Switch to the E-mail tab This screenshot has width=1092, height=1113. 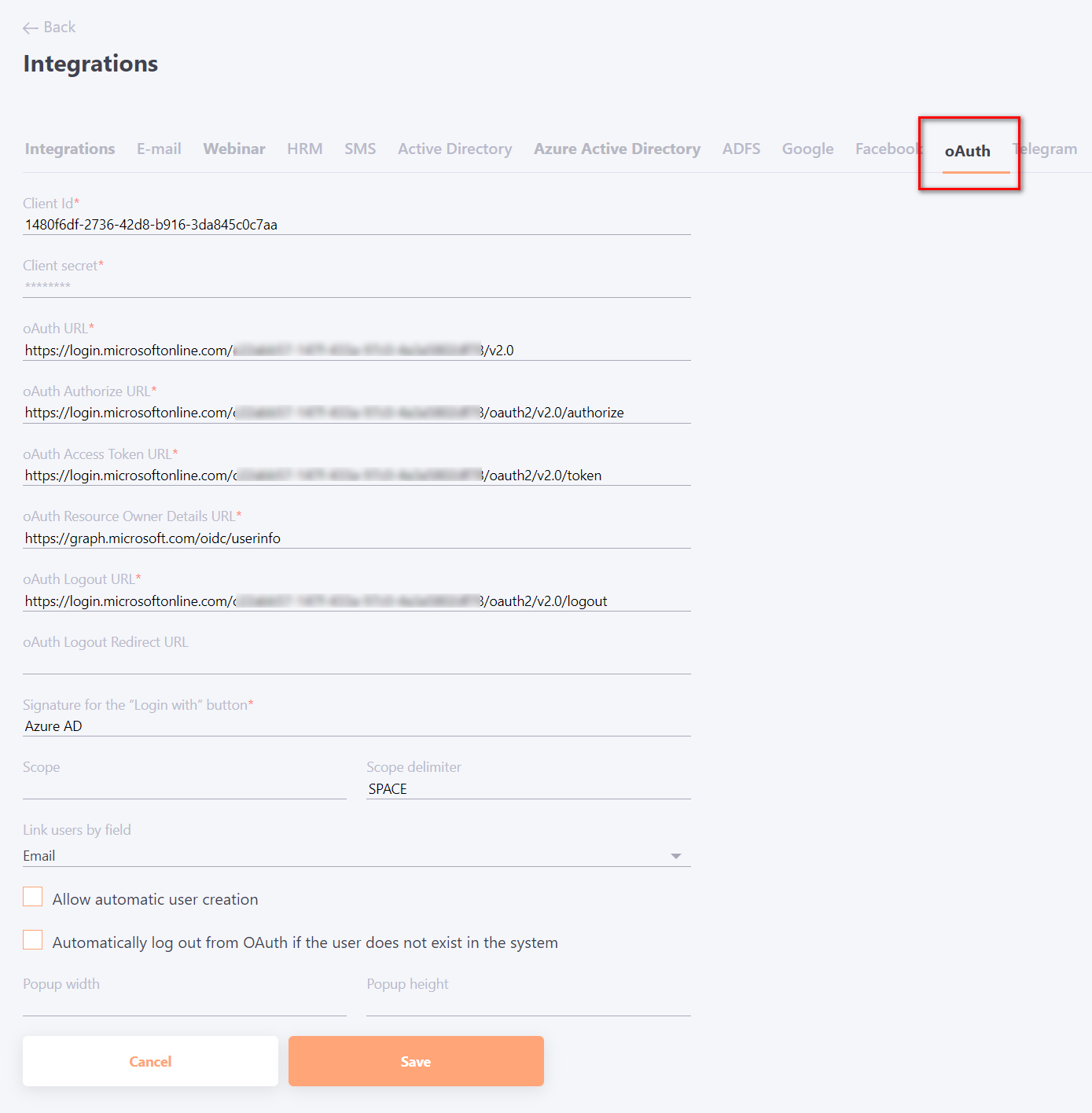pyautogui.click(x=159, y=149)
